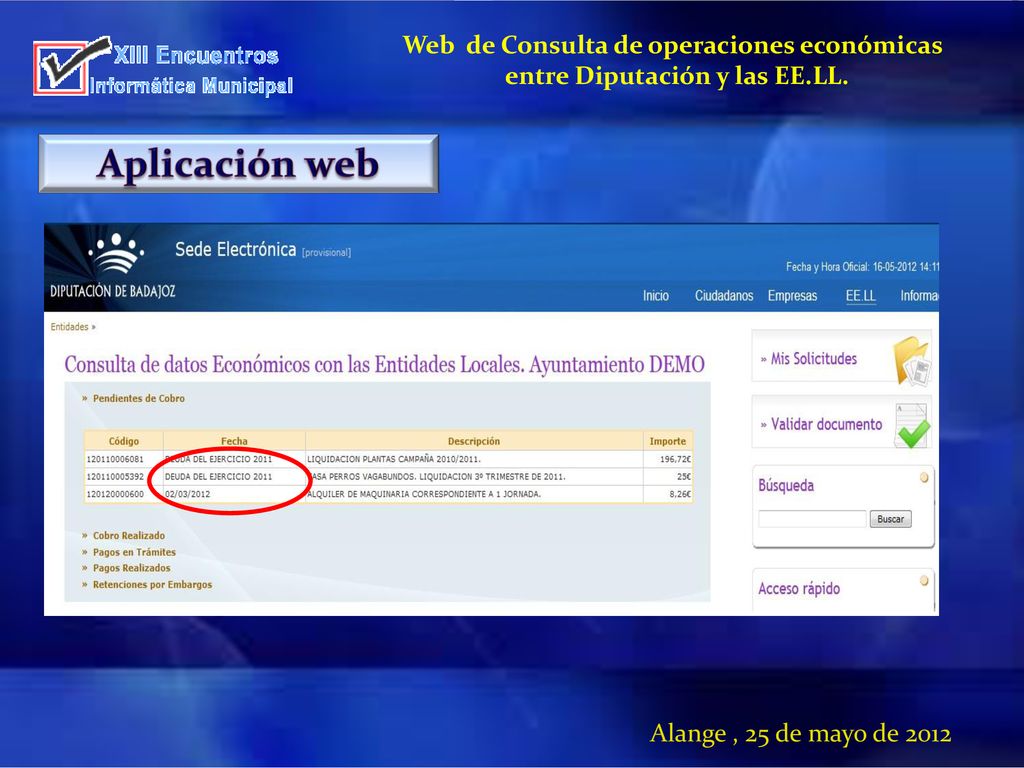Image resolution: width=1024 pixels, height=768 pixels.
Task: Select the EE.LL menu item
Action: pos(861,296)
